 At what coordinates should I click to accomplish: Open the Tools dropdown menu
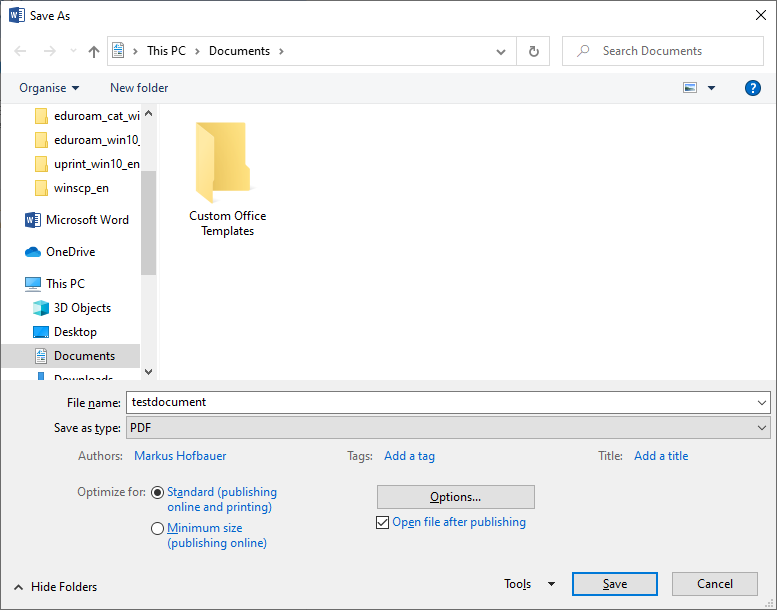coord(529,584)
